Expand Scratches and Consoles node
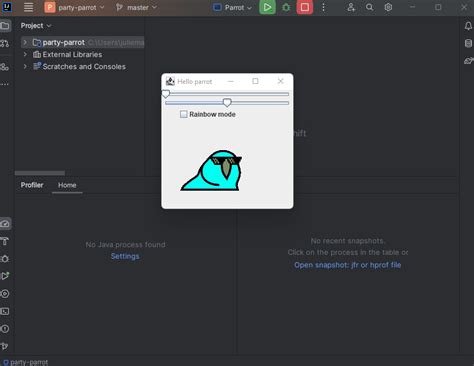The image size is (474, 366). click(x=25, y=66)
